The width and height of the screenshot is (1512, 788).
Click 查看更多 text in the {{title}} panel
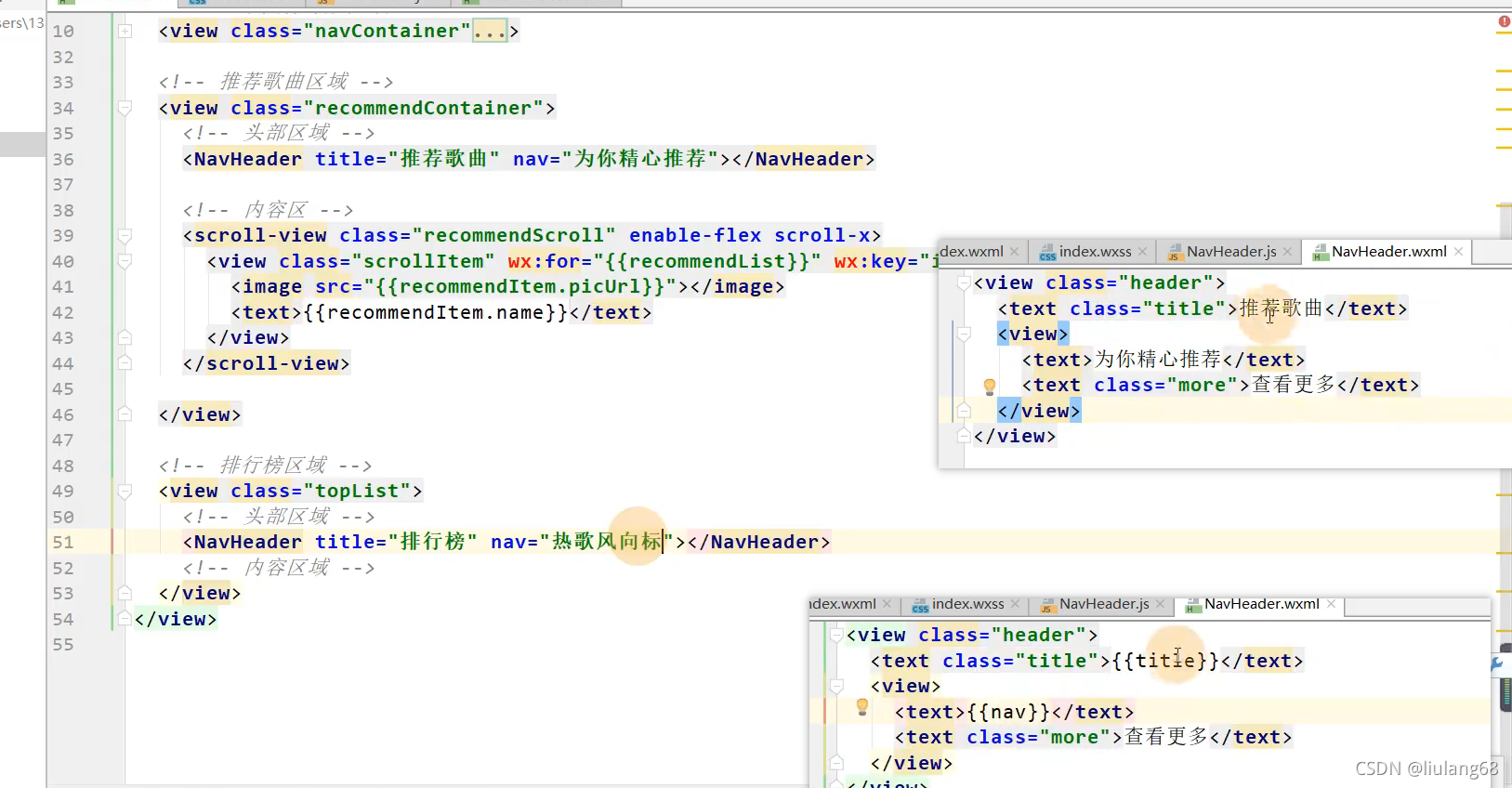coord(1166,738)
